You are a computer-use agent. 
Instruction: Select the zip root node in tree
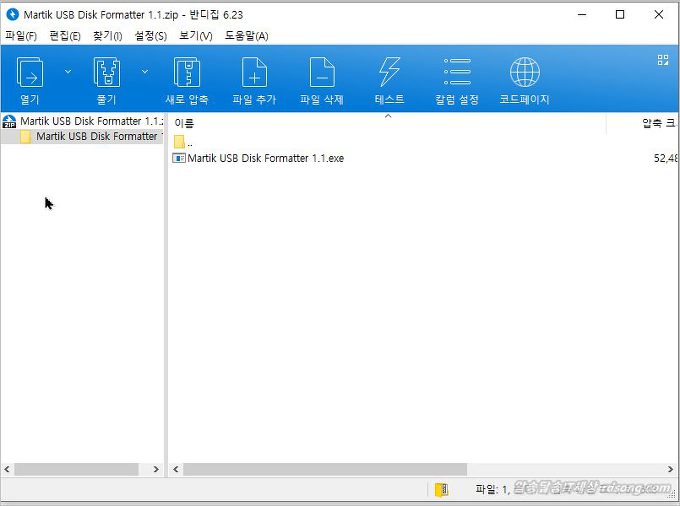click(x=85, y=121)
